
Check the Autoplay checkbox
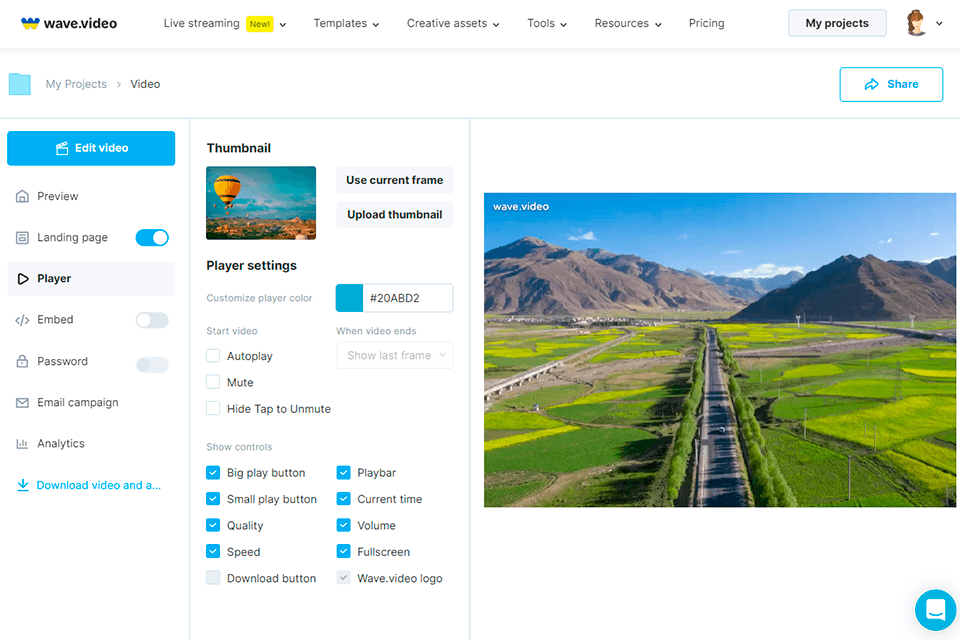coord(213,356)
